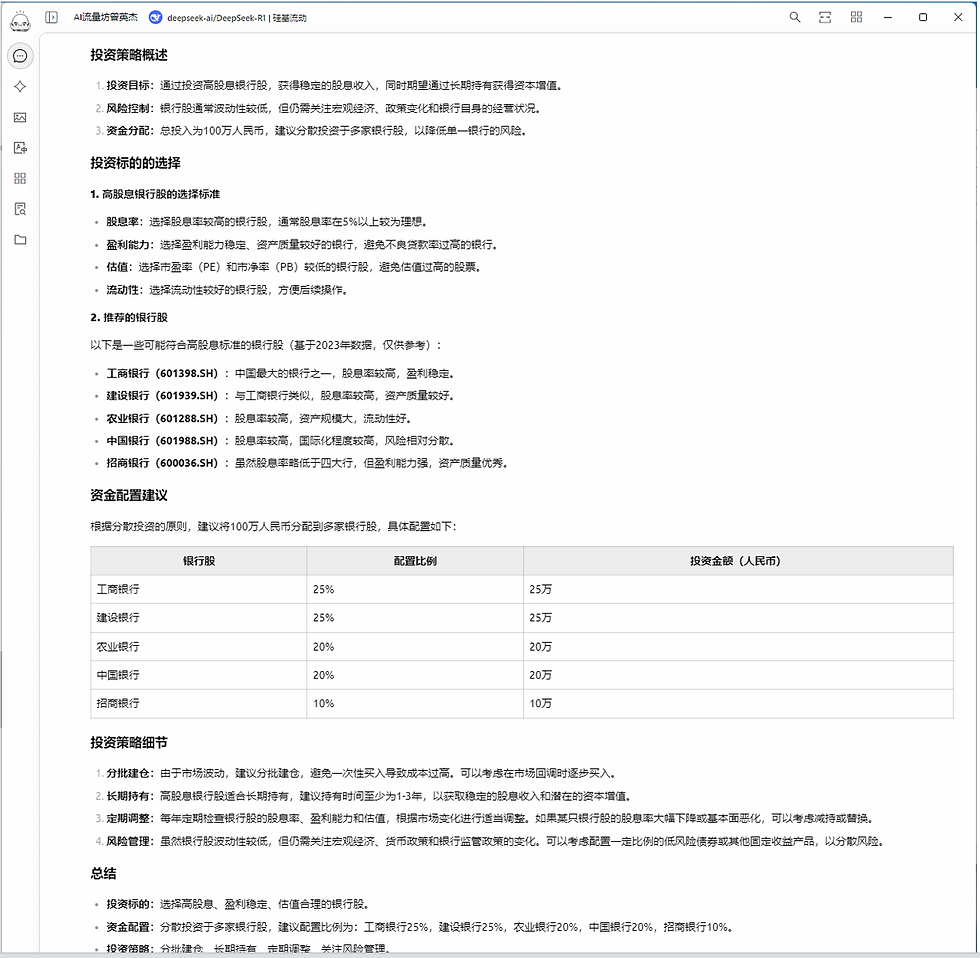Open the files folder icon in sidebar
The width and height of the screenshot is (980, 958).
pos(20,240)
